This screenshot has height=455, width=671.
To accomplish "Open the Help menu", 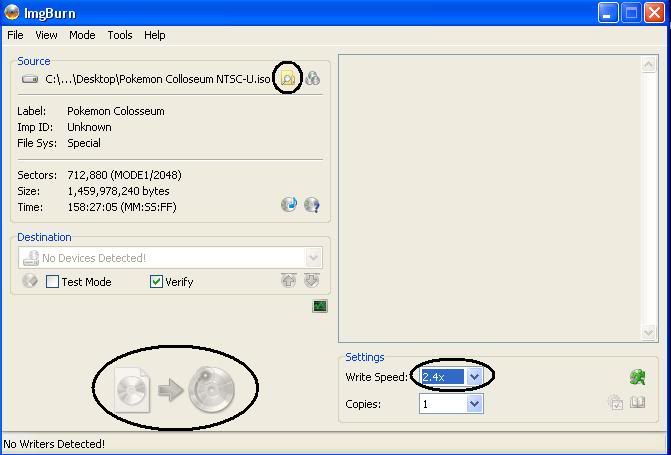I will [x=154, y=35].
